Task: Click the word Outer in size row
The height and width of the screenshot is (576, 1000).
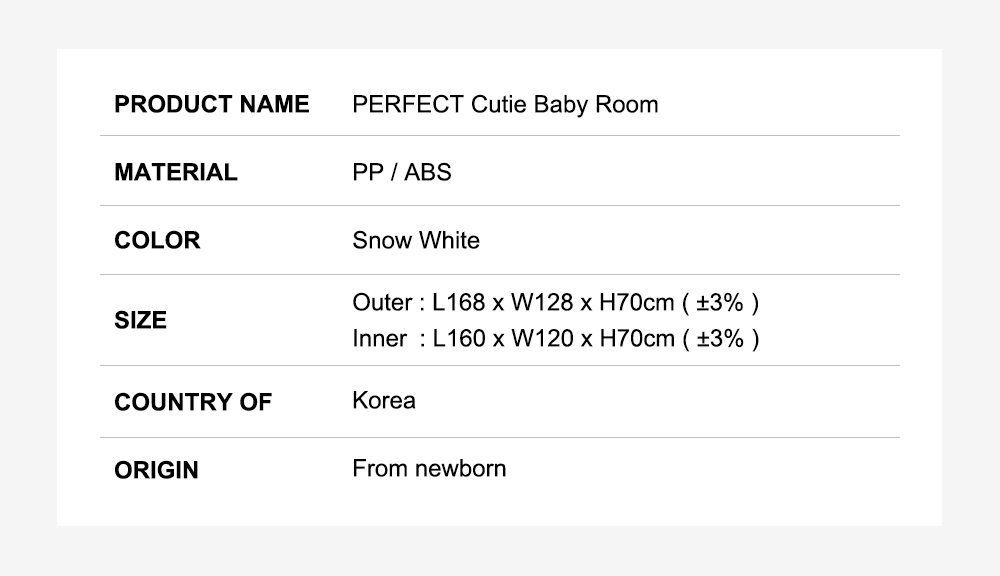Action: pyautogui.click(x=382, y=303)
